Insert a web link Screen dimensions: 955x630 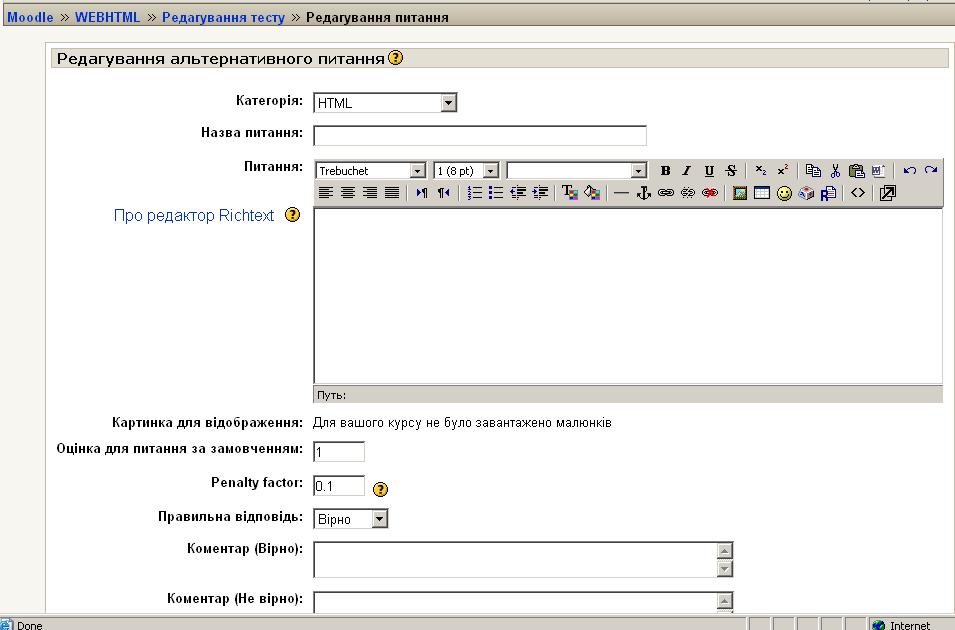click(666, 193)
